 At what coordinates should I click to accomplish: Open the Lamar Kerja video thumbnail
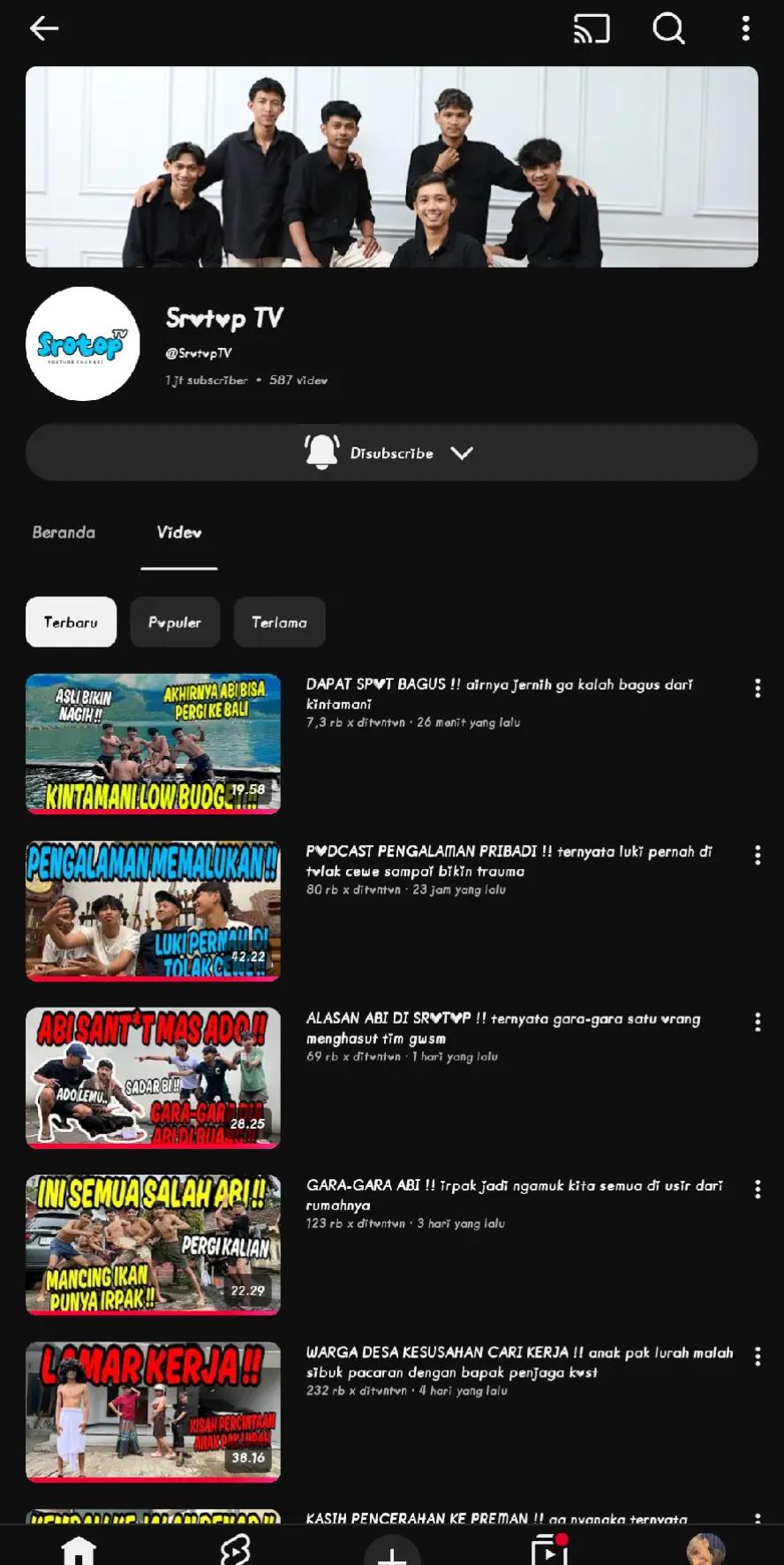click(x=154, y=1411)
